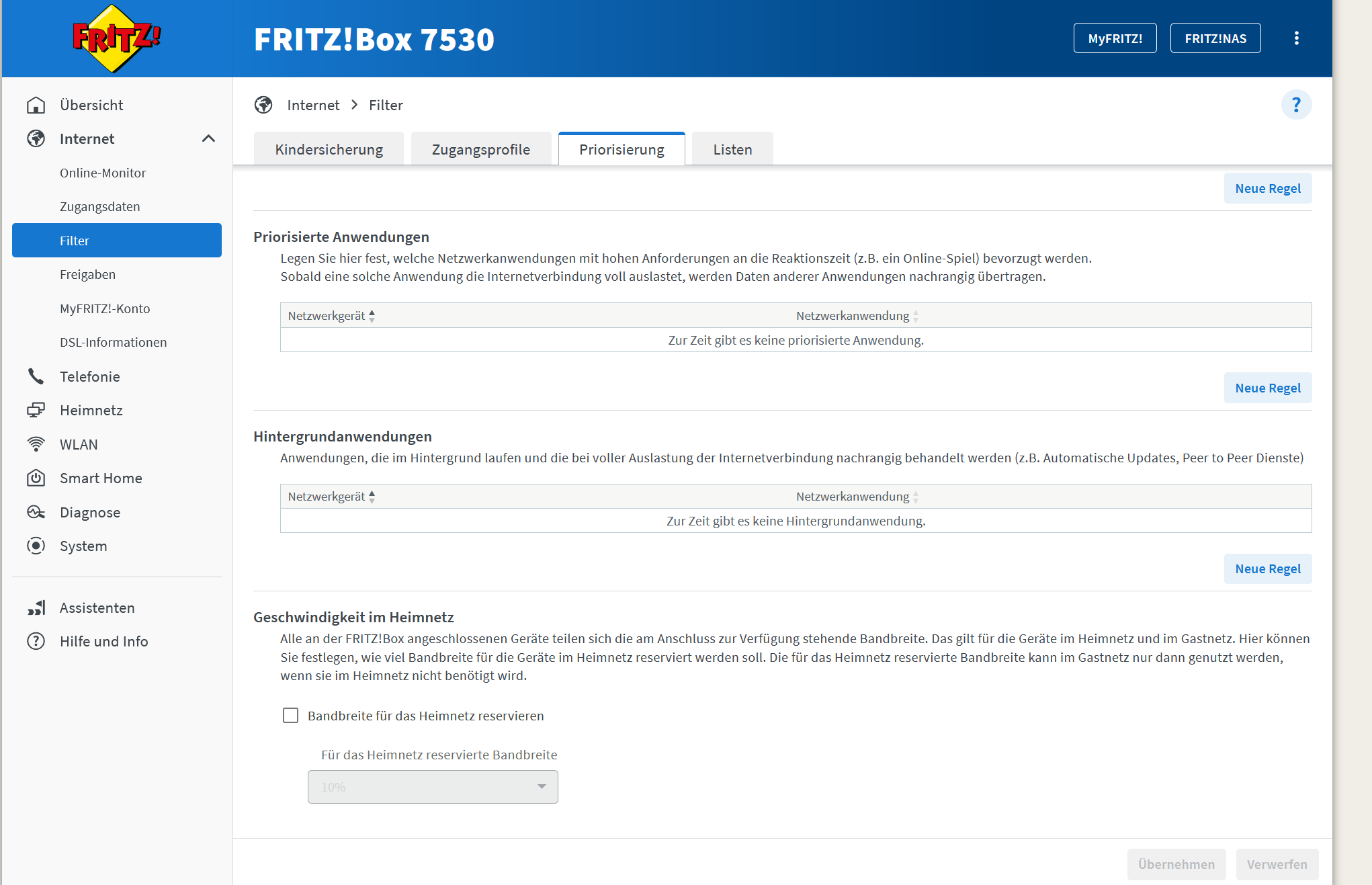Open WLAN via its wifi icon

[x=36, y=444]
